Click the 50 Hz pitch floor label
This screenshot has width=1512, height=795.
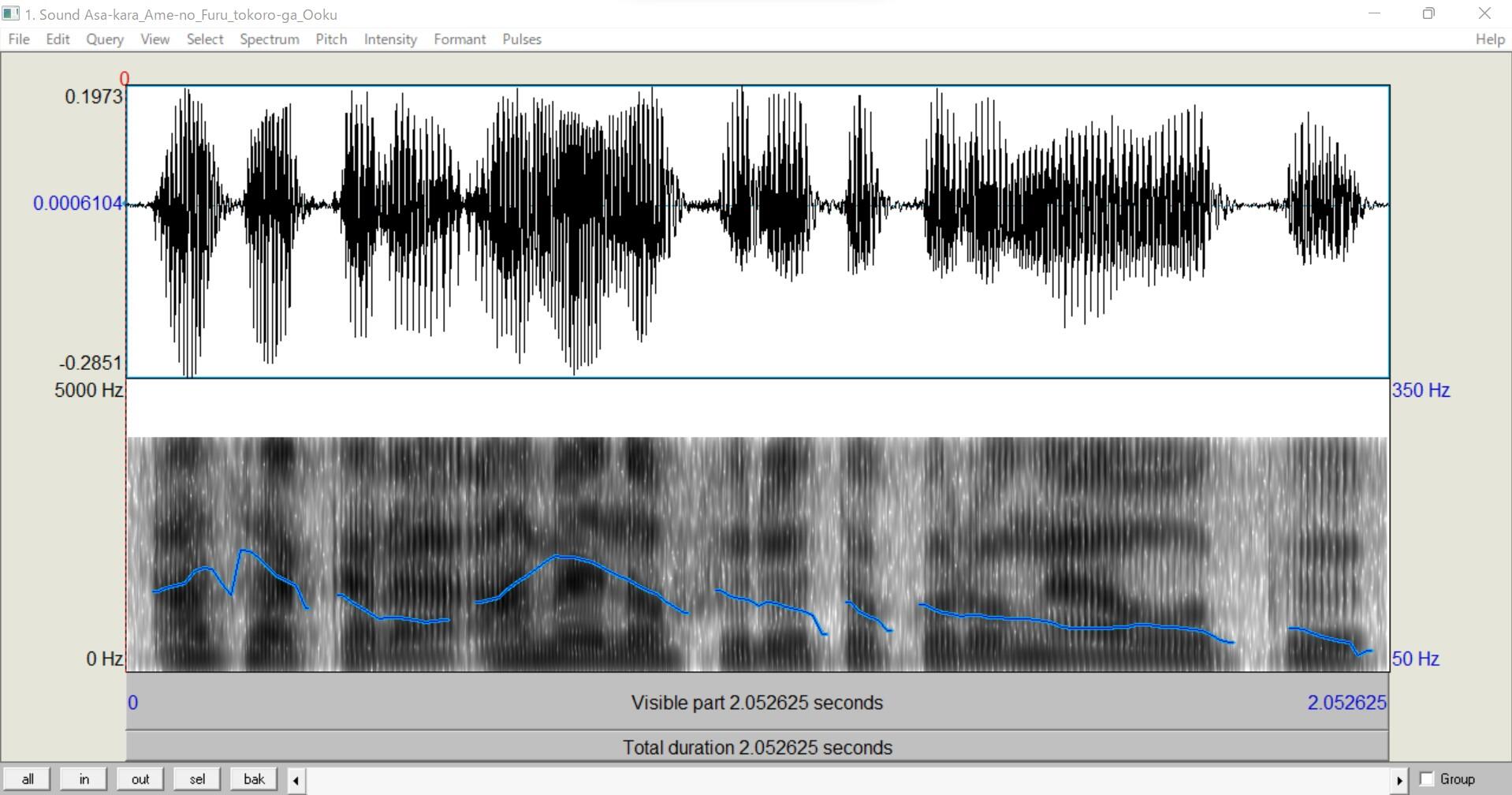pos(1416,659)
